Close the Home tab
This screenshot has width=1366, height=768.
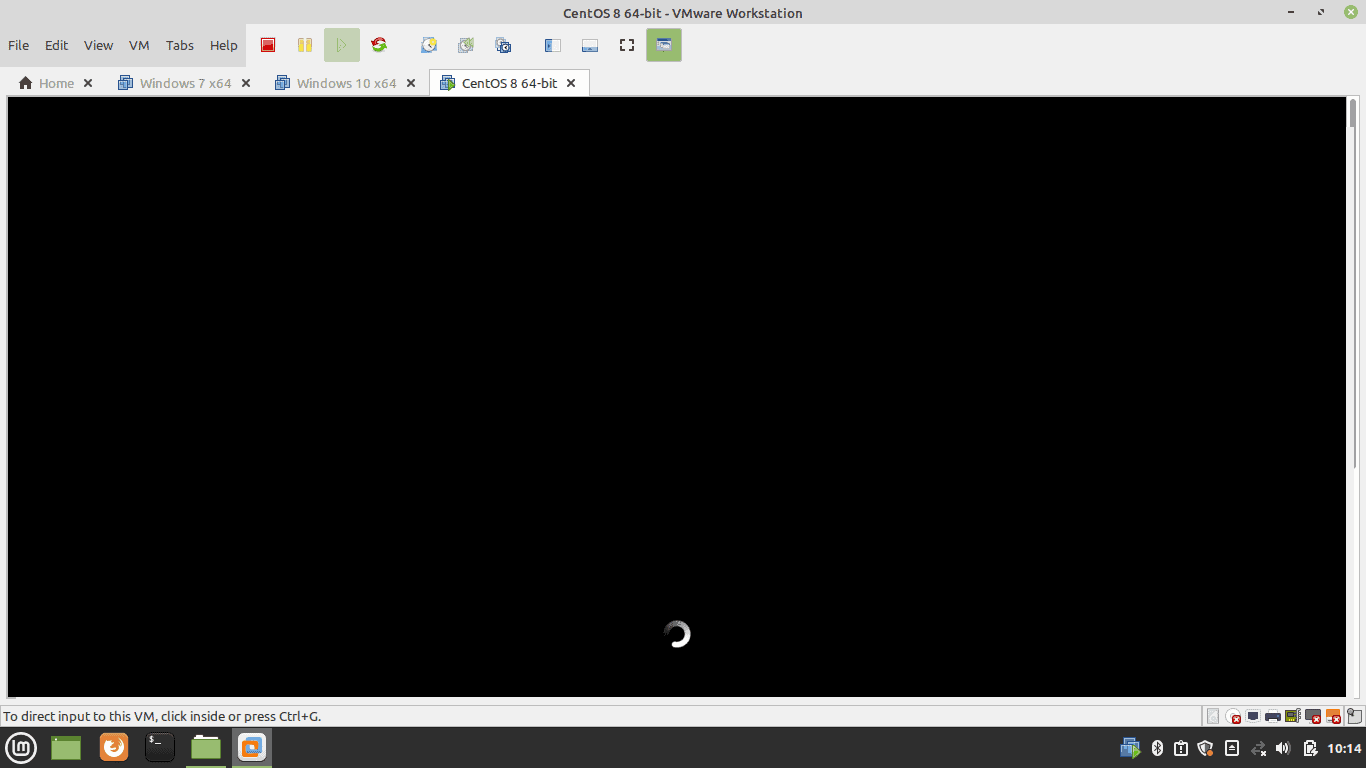coord(88,83)
